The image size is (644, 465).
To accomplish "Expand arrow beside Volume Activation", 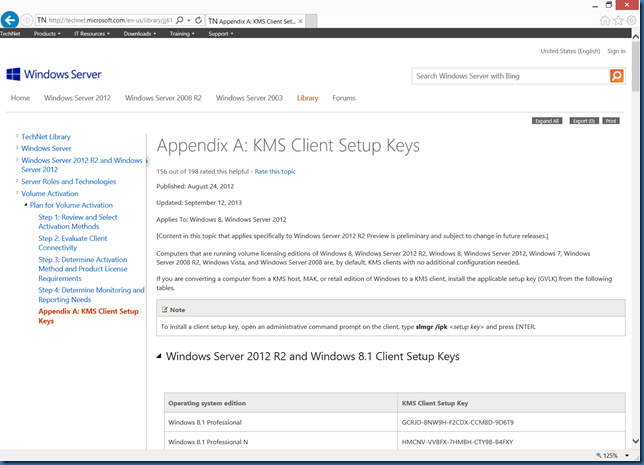I will [17, 193].
